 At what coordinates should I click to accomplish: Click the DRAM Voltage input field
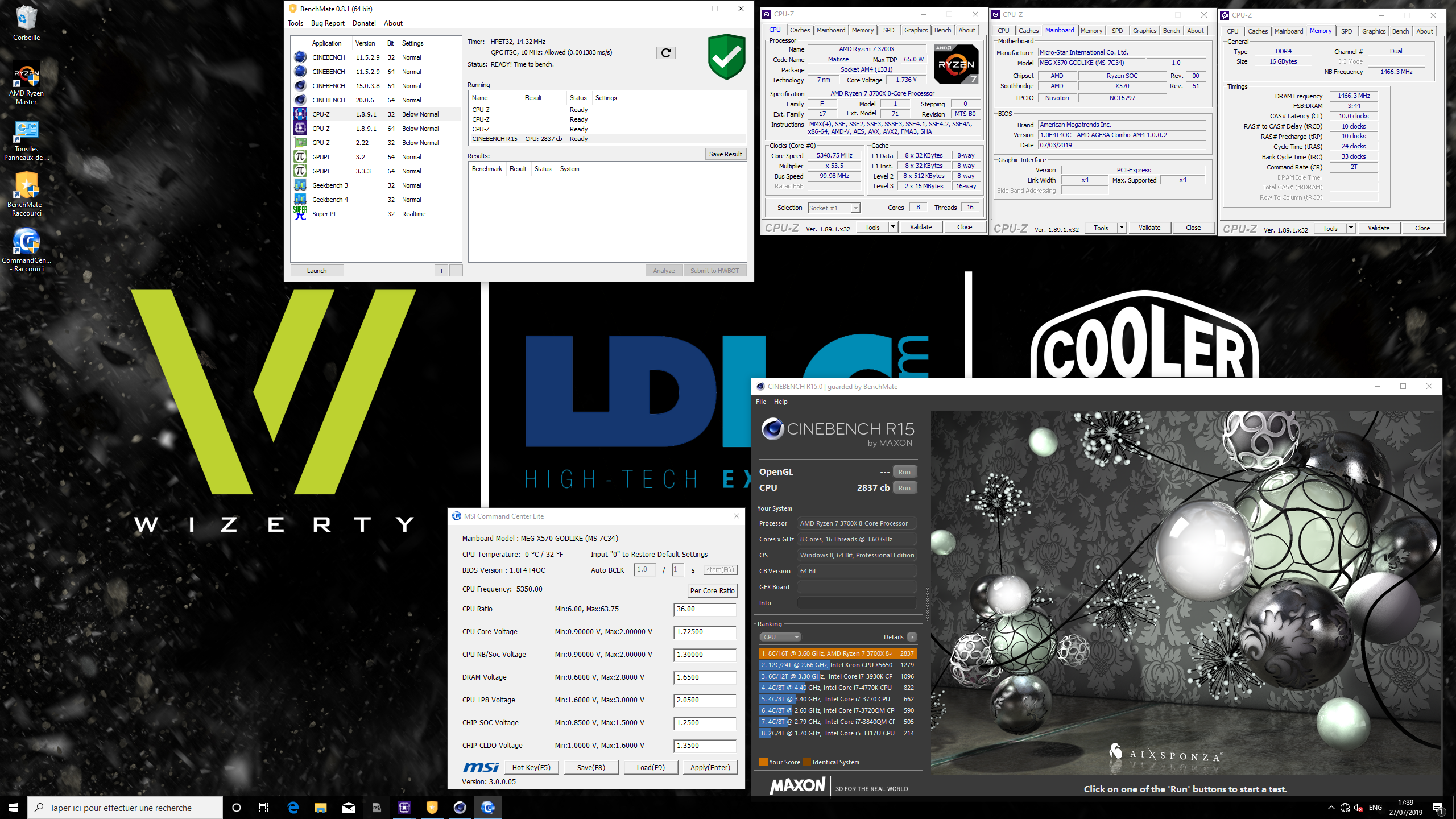click(705, 677)
